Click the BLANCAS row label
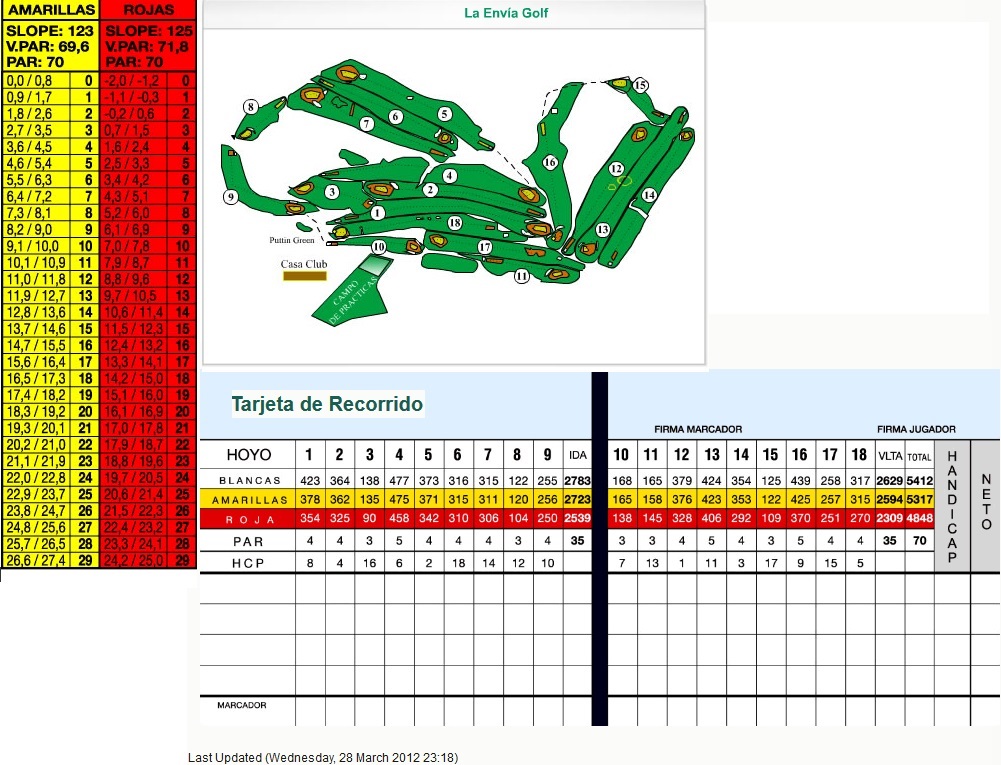The image size is (1001, 765). [250, 480]
